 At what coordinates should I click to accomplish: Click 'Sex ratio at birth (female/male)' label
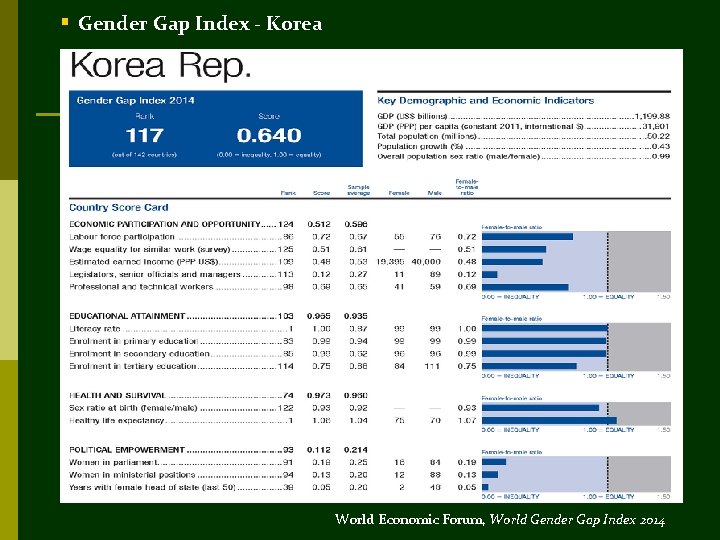click(x=133, y=408)
